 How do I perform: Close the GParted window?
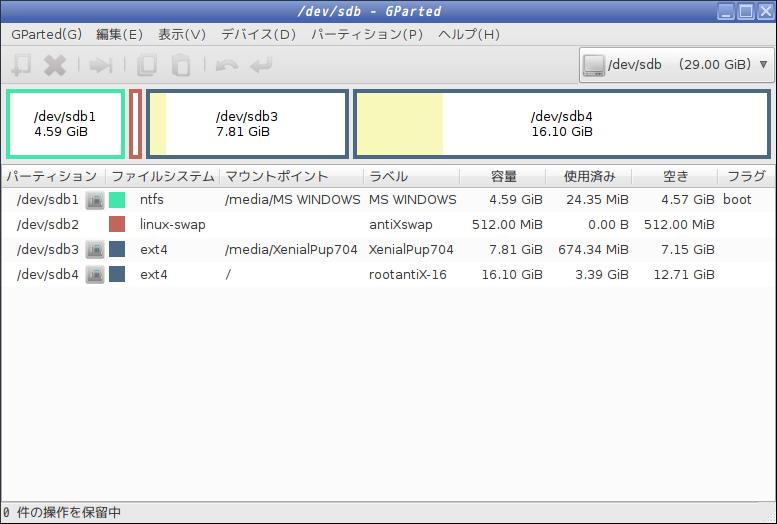pos(766,11)
